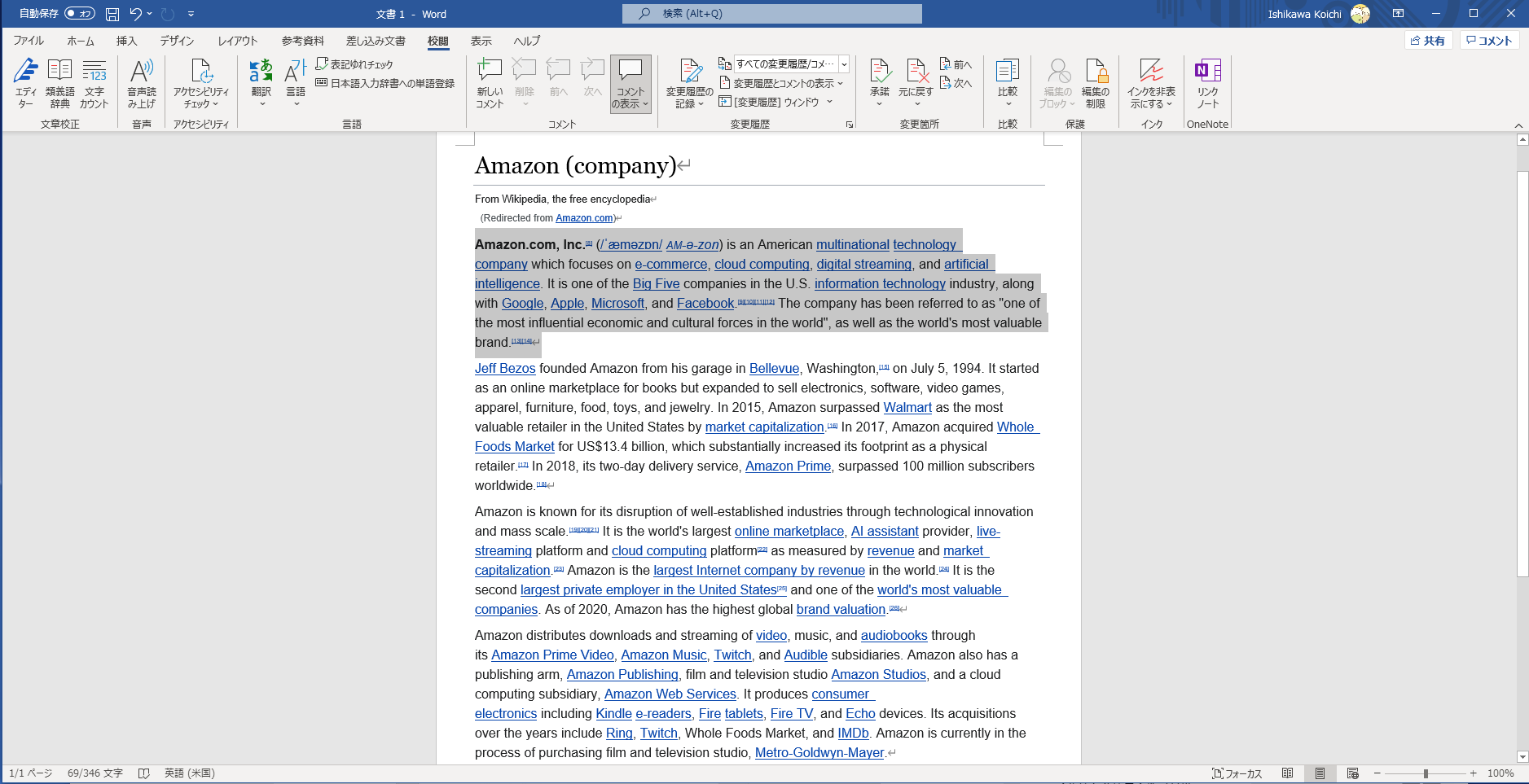Screen dimensions: 1529x784
Task: Start Read Aloud (音声読み上げ)
Action: [142, 83]
